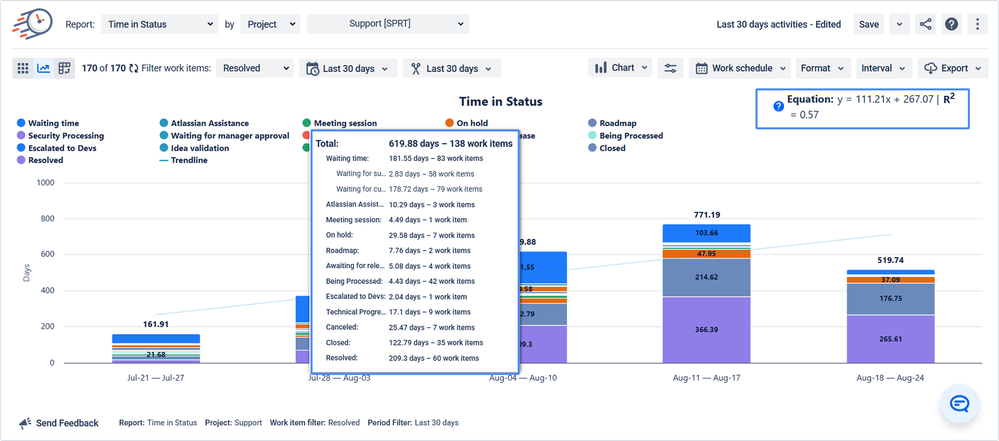Click the 771.19 bar total label
This screenshot has height=441, width=999.
click(x=707, y=215)
